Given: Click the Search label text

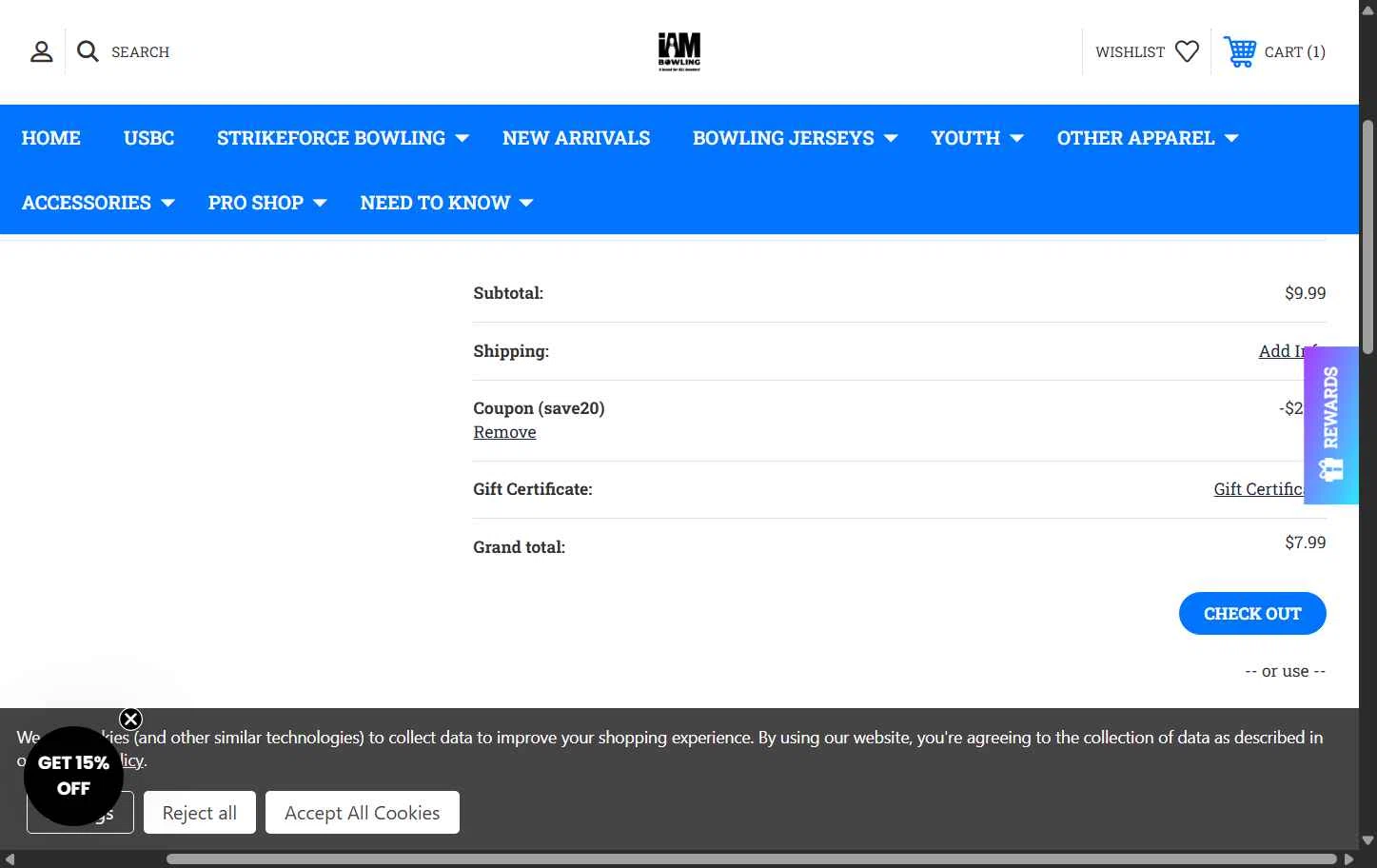Looking at the screenshot, I should (140, 52).
